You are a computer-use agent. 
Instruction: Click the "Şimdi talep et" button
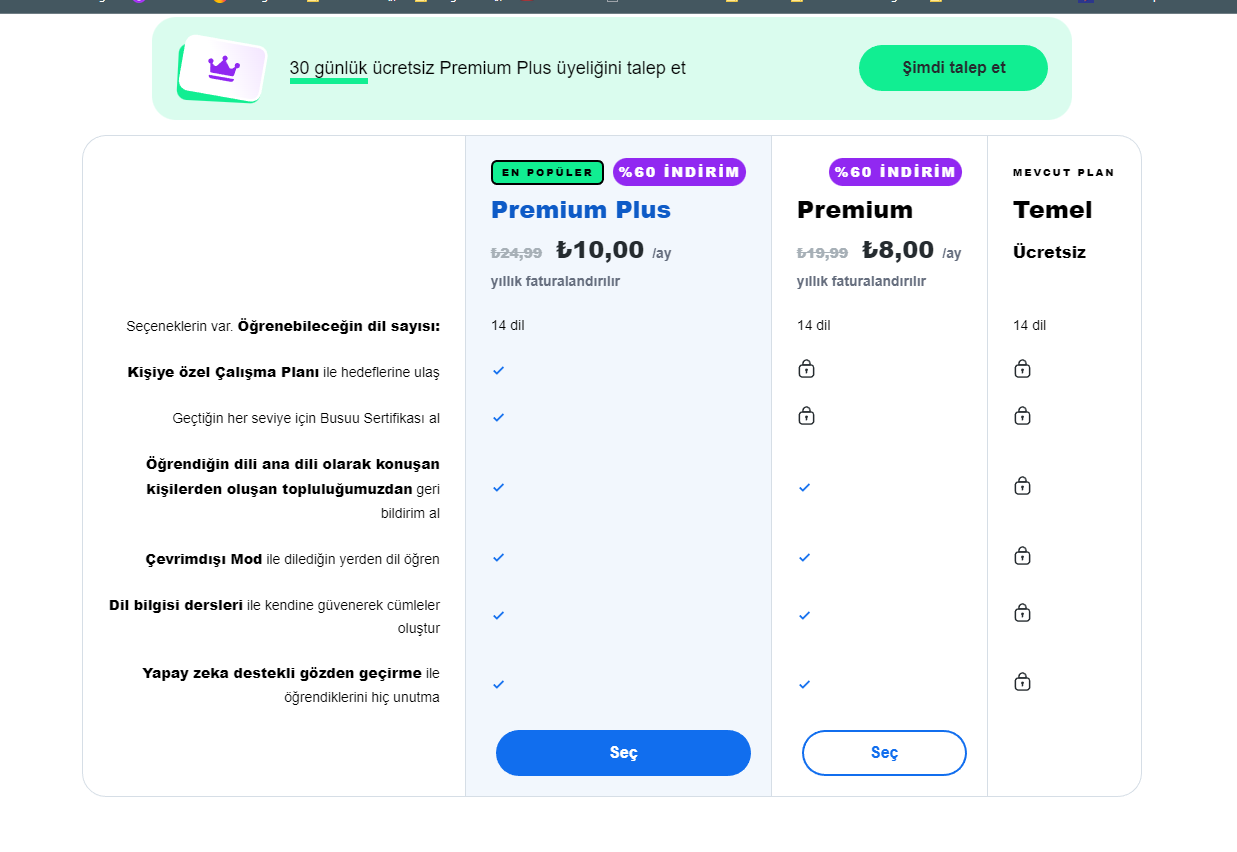(x=953, y=68)
